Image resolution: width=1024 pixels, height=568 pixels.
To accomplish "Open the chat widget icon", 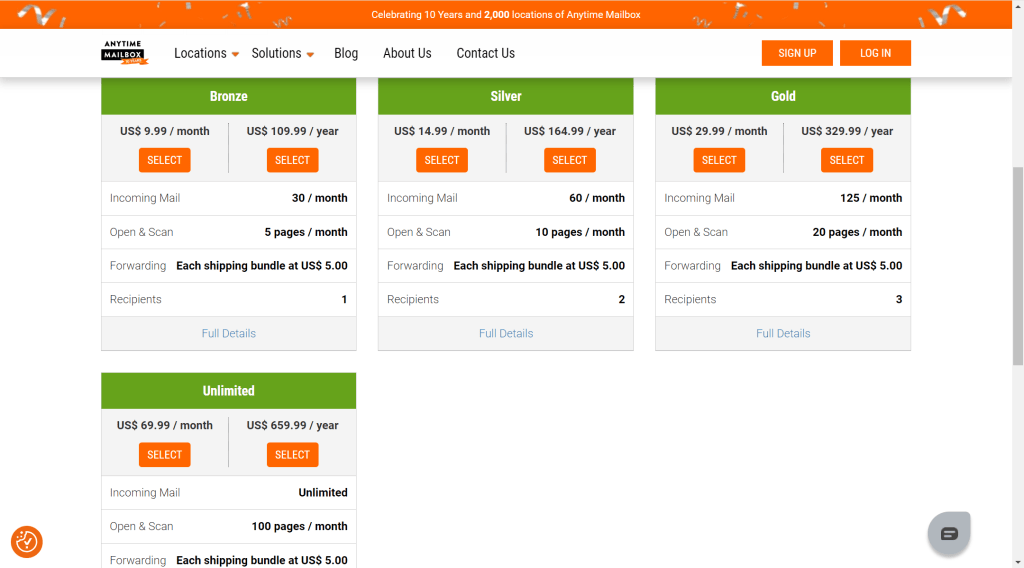I will 949,533.
